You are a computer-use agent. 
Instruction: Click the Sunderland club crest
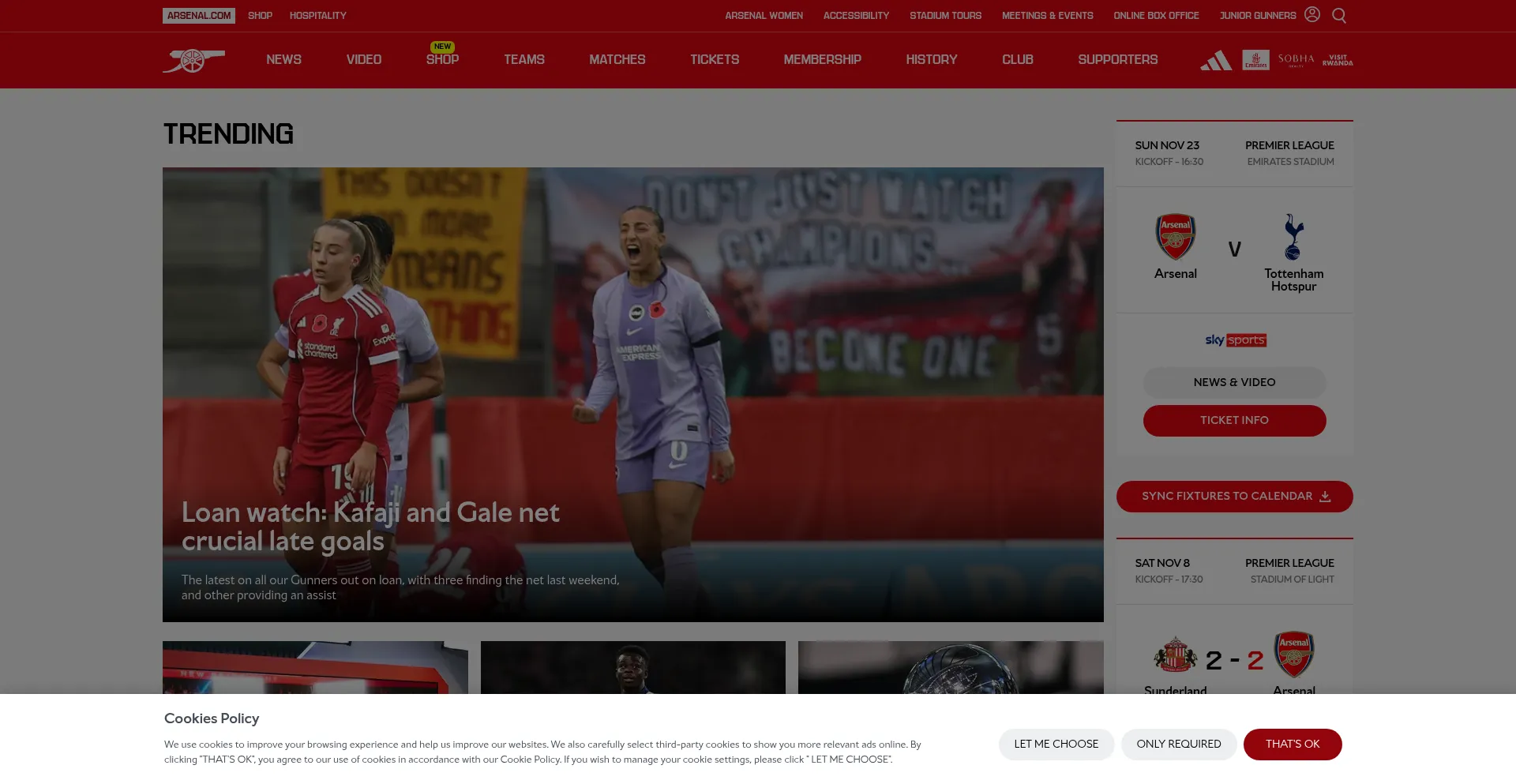pyautogui.click(x=1175, y=655)
